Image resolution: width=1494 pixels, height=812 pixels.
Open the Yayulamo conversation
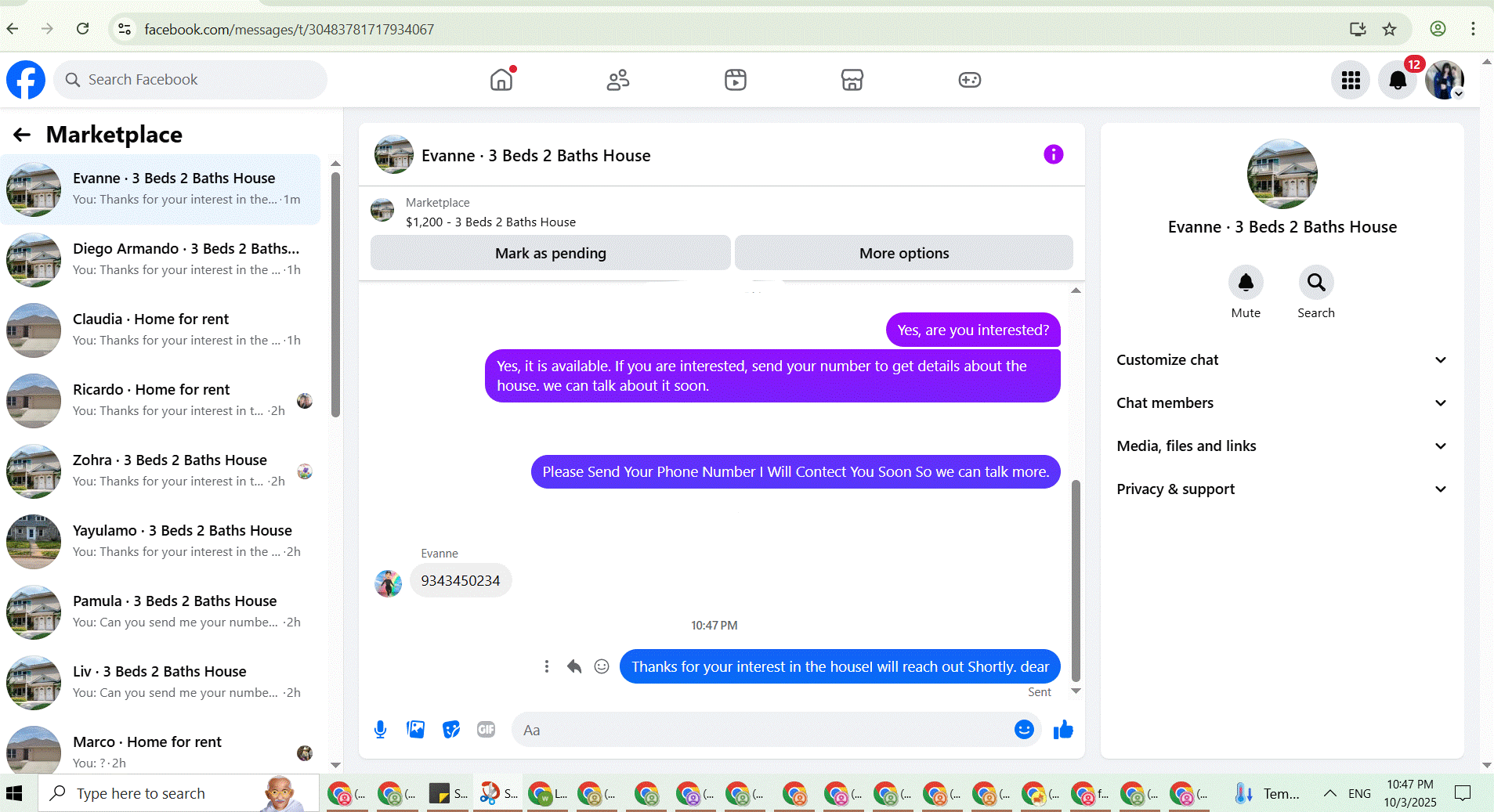[x=161, y=542]
